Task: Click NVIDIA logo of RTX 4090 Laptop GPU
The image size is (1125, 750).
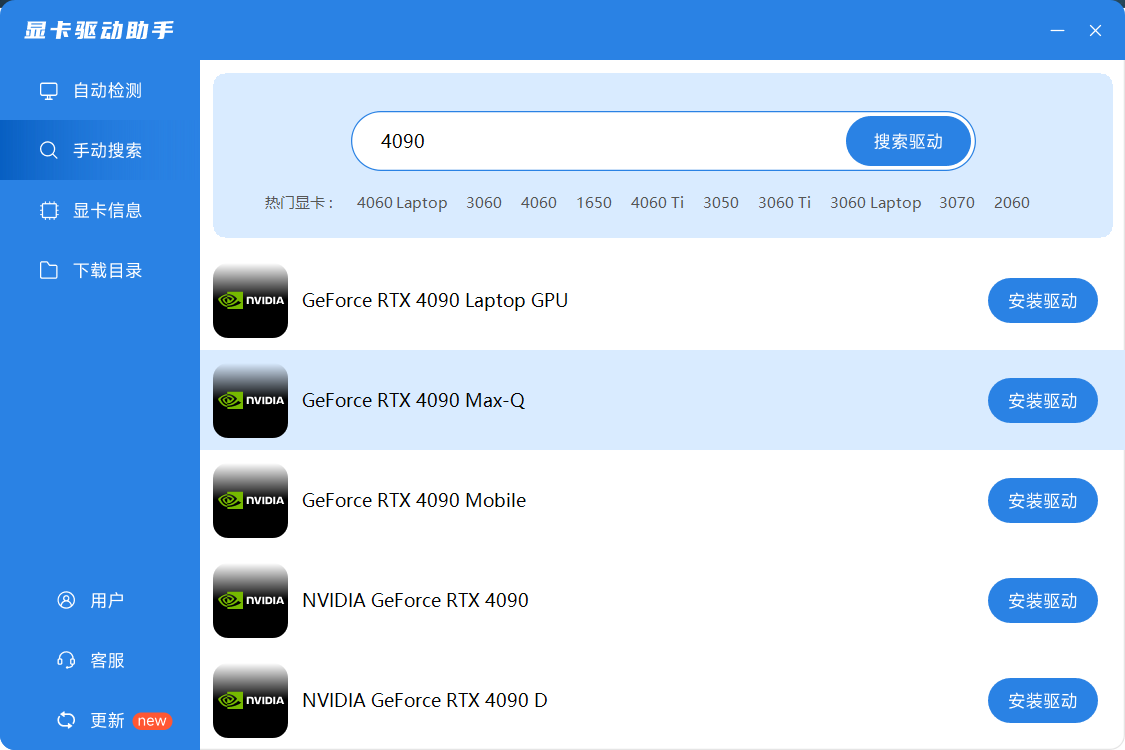Action: [x=250, y=300]
